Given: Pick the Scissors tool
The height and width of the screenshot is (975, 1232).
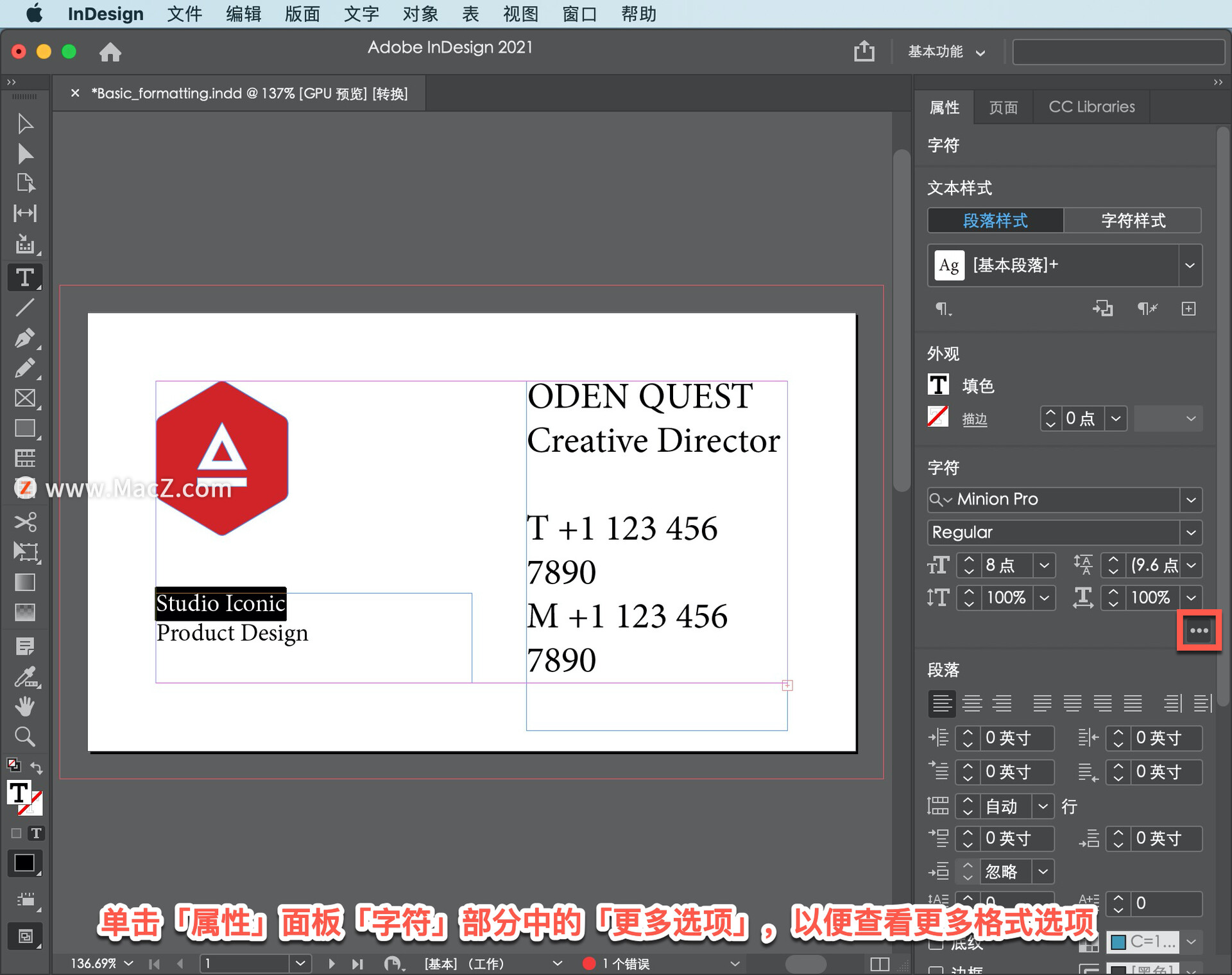Looking at the screenshot, I should tap(26, 522).
